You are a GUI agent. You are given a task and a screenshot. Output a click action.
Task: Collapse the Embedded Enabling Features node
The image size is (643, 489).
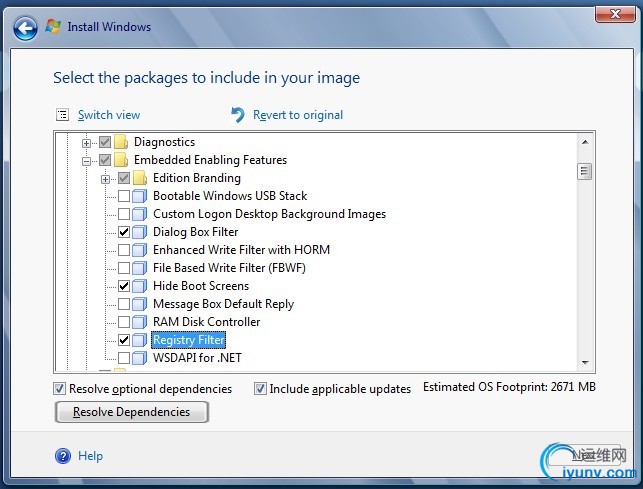point(86,161)
